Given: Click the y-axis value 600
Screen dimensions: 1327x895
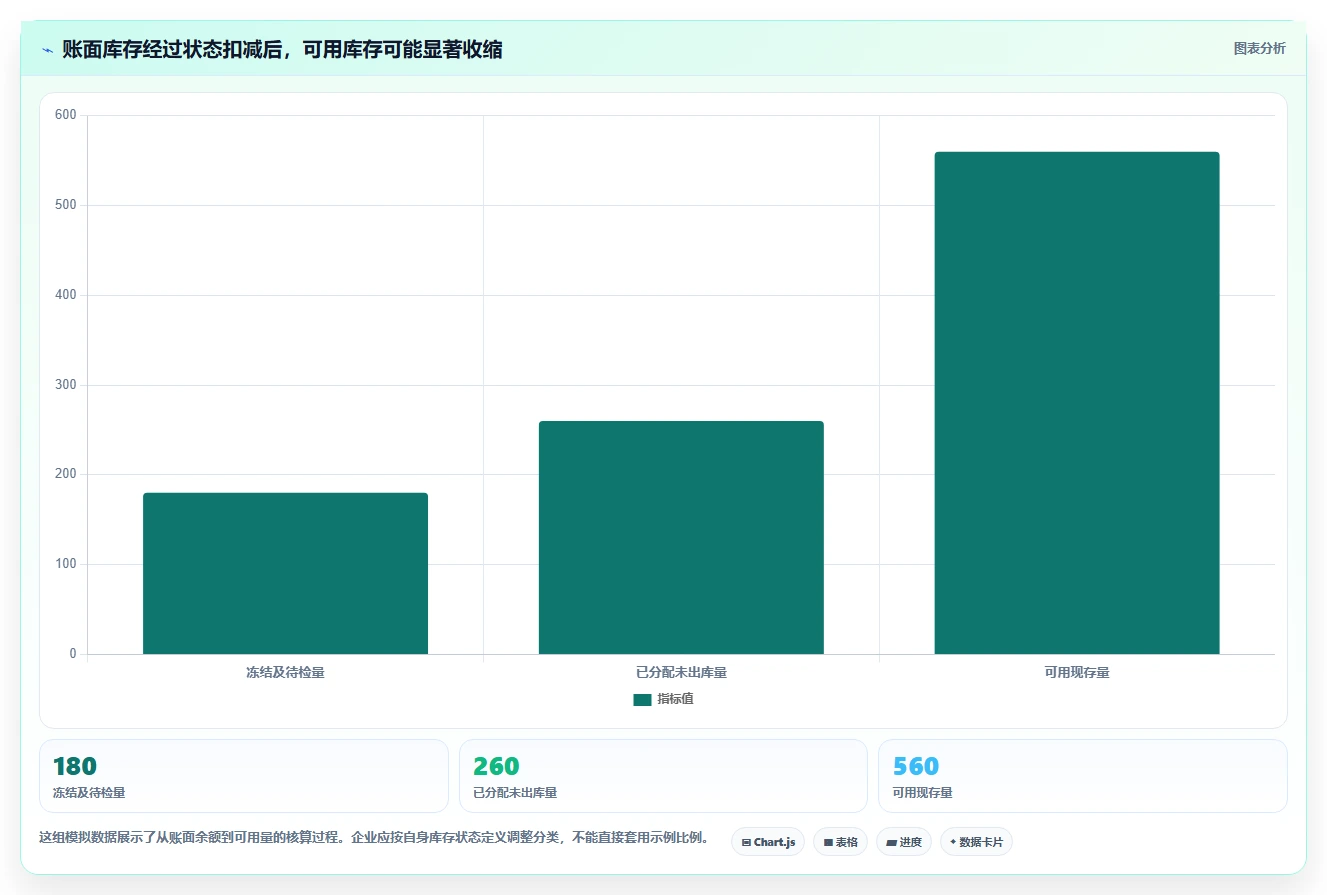Looking at the screenshot, I should click(66, 115).
